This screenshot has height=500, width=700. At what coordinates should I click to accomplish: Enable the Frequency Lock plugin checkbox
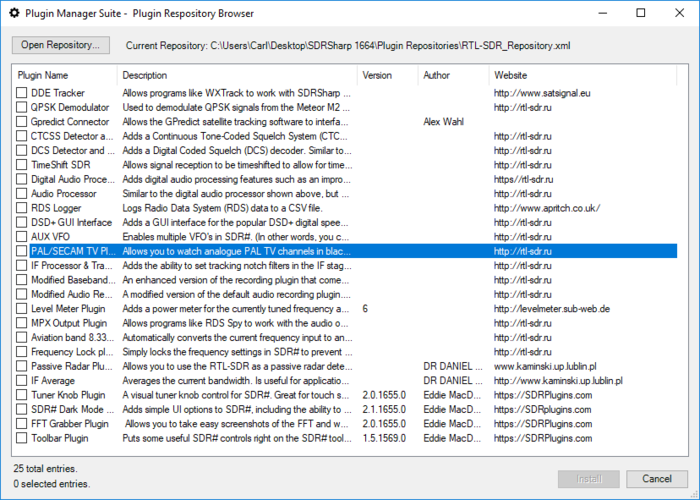pos(21,352)
